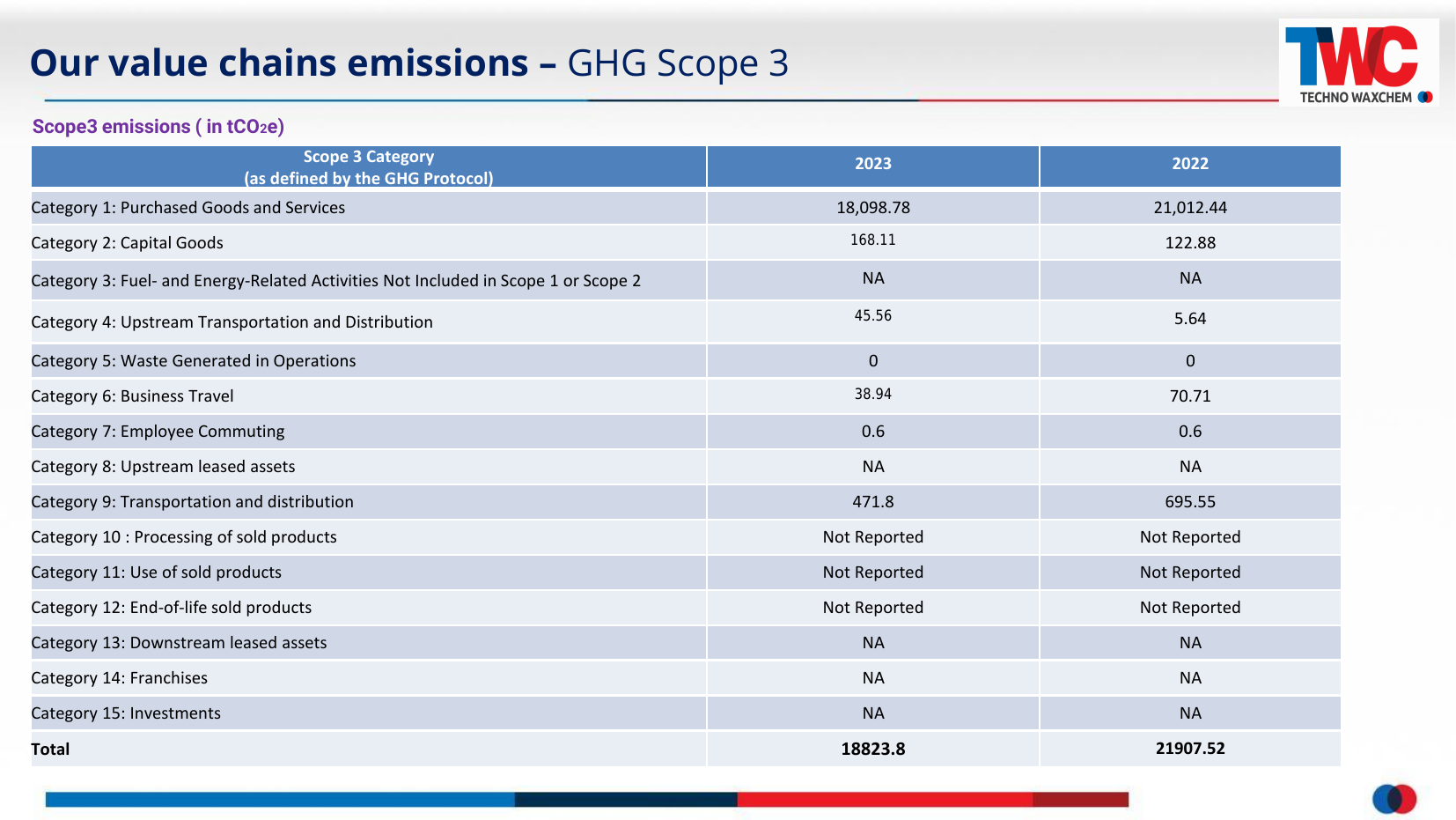This screenshot has width=1456, height=820.
Task: Select 'Category 15: Investments' label
Action: pos(126,713)
